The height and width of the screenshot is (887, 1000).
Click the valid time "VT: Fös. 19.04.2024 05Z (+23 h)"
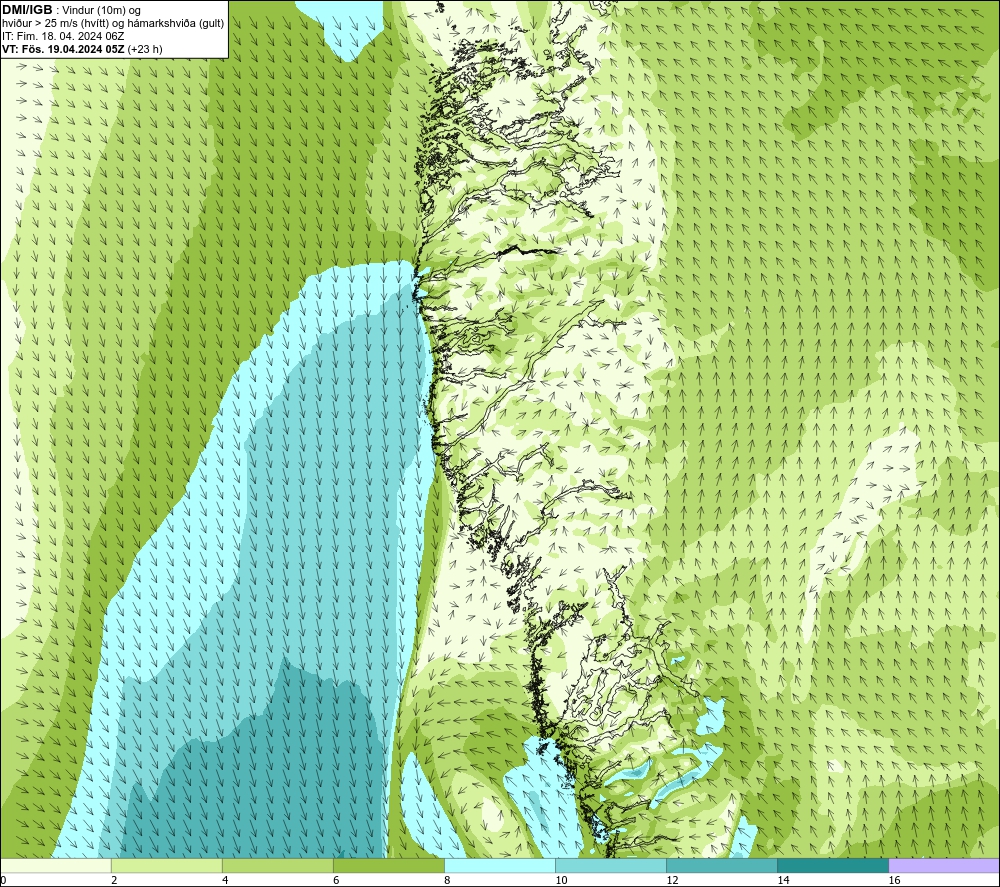82,49
